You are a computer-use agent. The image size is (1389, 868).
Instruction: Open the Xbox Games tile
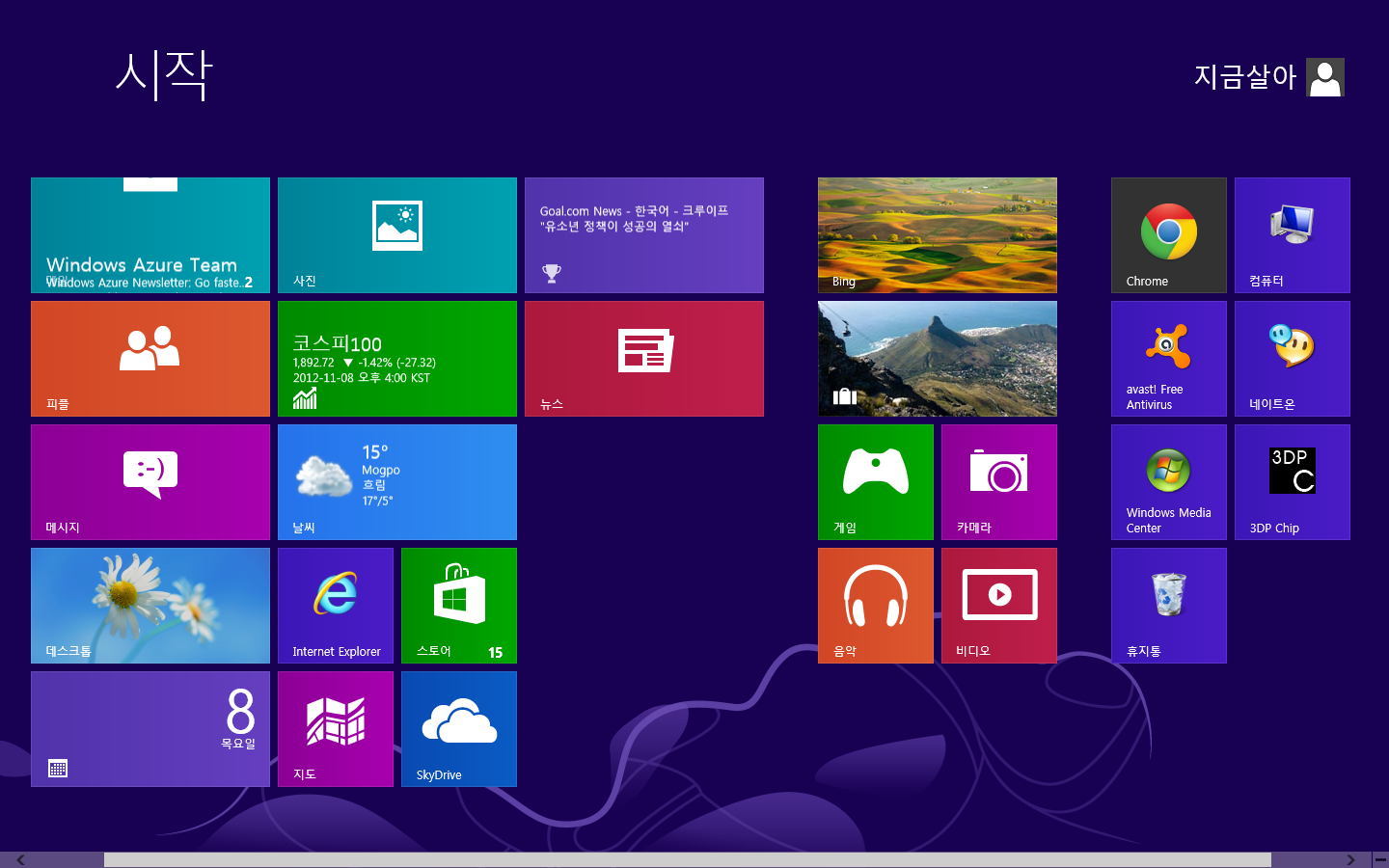(875, 481)
